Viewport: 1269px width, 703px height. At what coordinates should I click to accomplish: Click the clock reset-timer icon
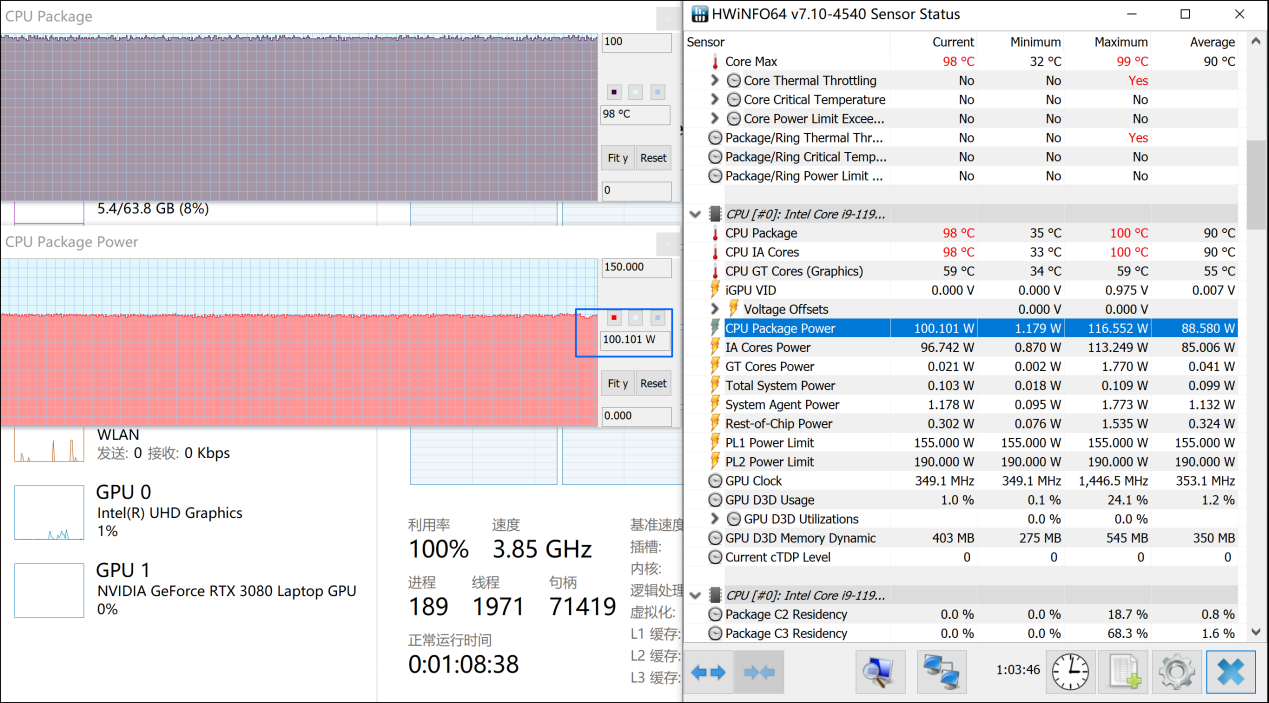1071,672
